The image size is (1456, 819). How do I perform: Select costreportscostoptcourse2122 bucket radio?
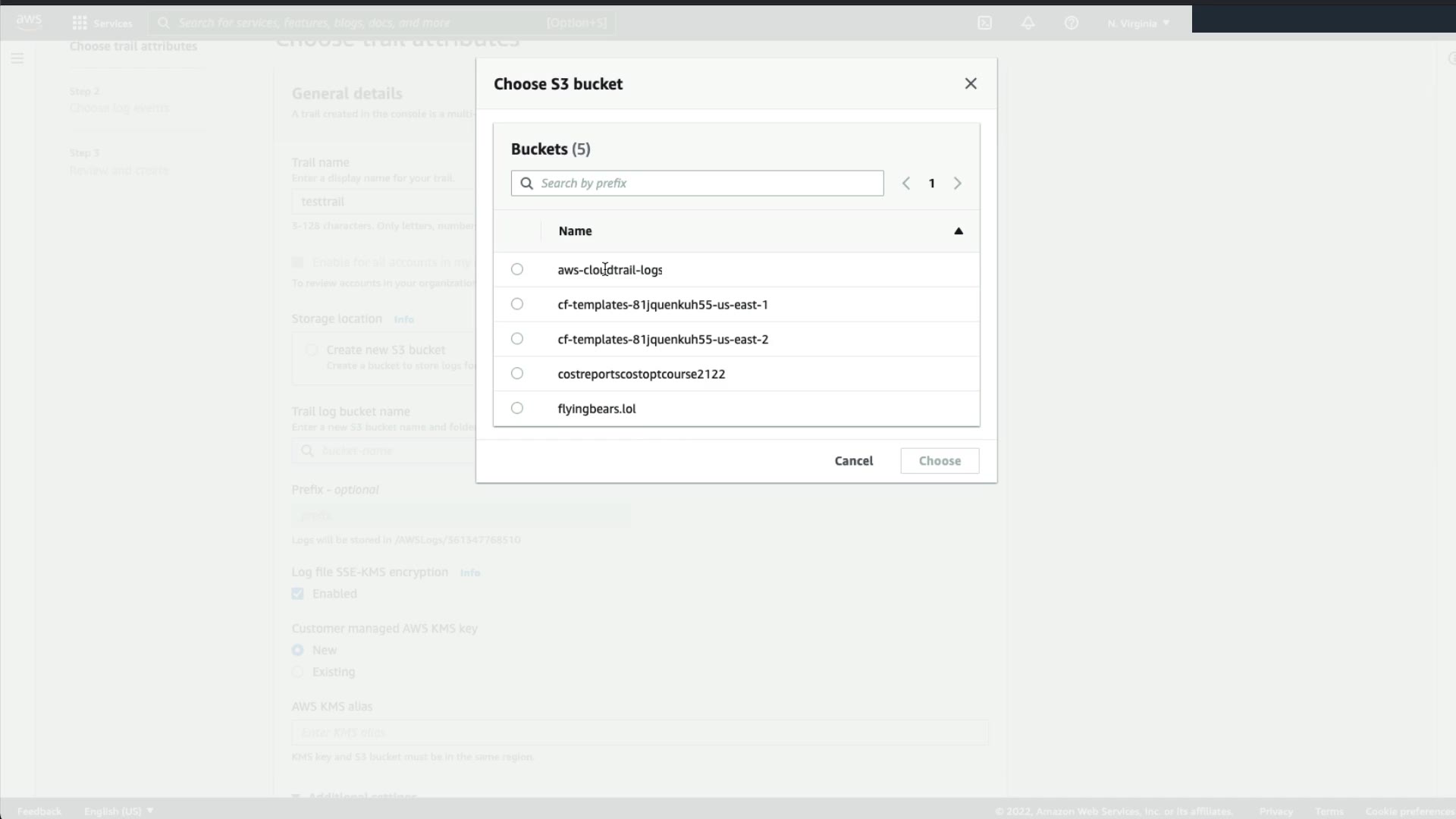coord(517,373)
